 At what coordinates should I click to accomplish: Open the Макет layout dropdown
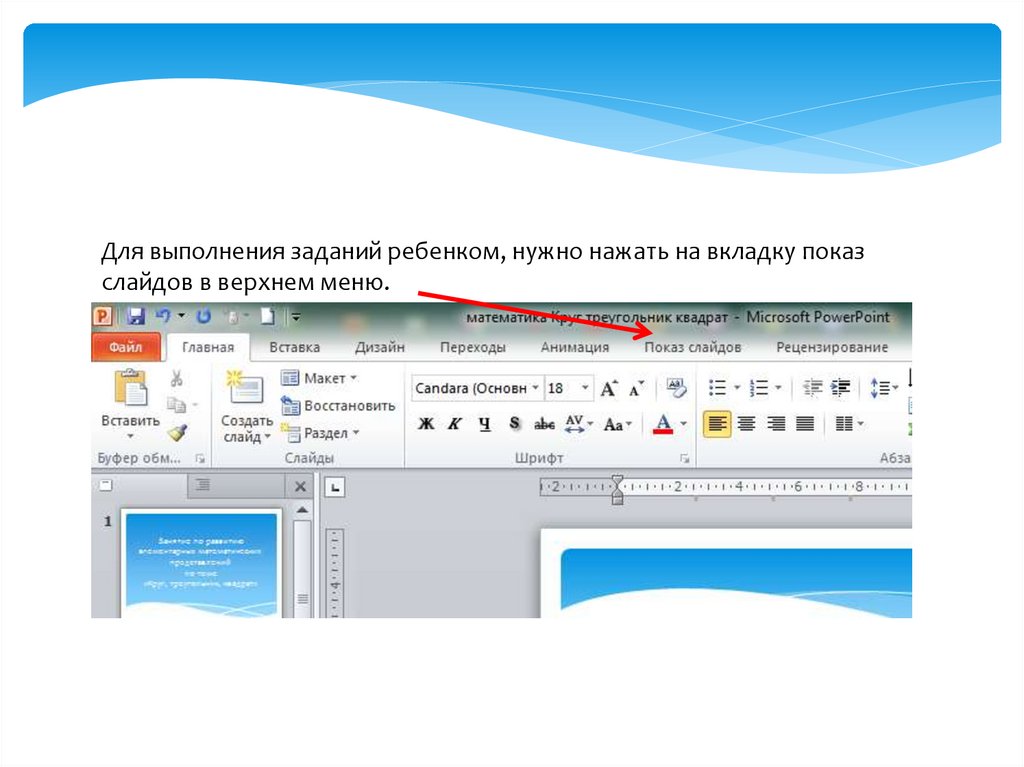coord(319,378)
